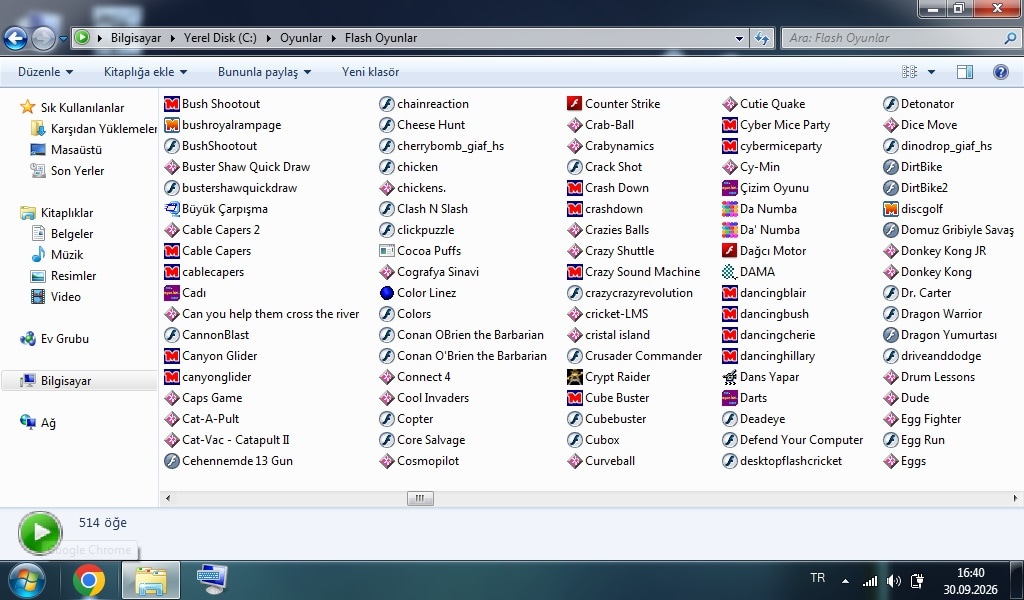Open Google Chrome from the taskbar
1024x600 pixels.
click(x=89, y=580)
